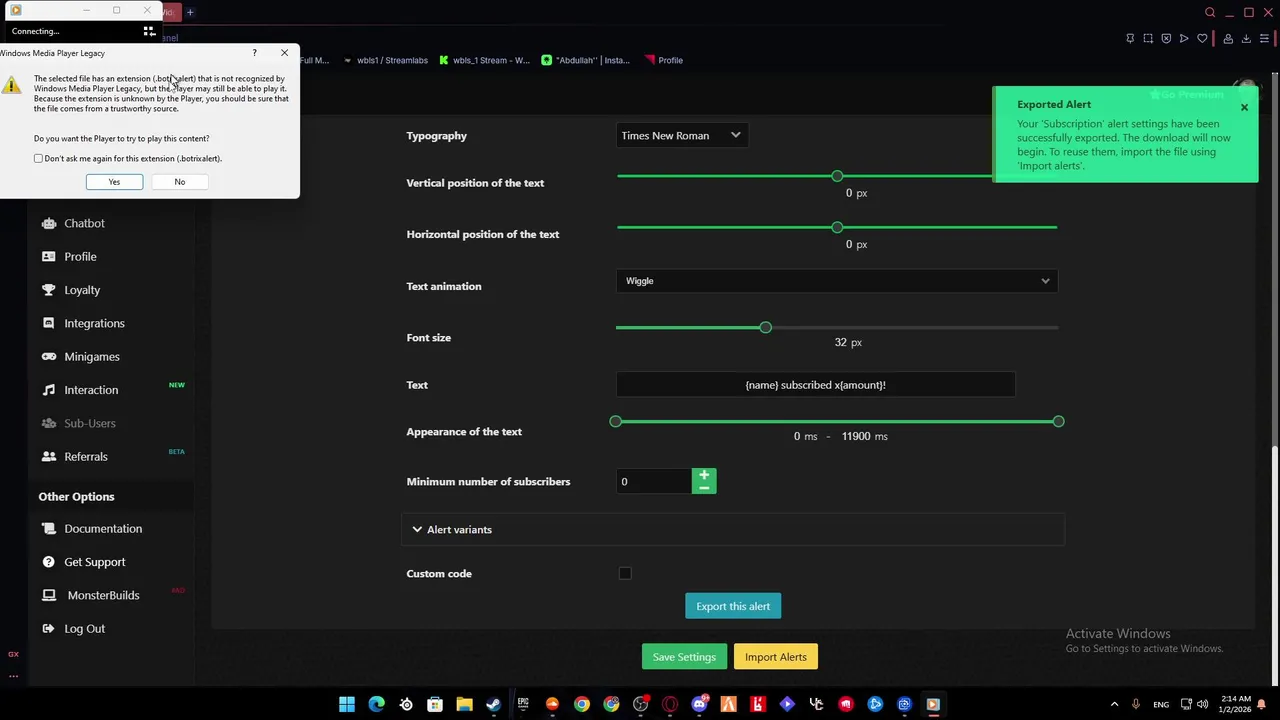Image resolution: width=1280 pixels, height=720 pixels.
Task: Click the Other Options sidebar heading
Action: (76, 496)
